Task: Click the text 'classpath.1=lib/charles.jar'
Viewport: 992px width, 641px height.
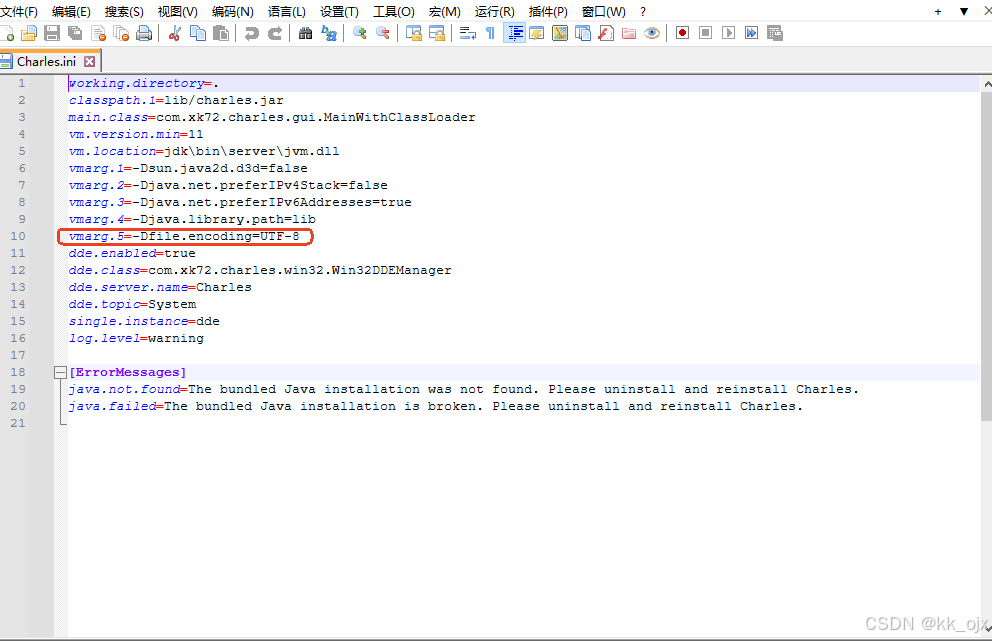Action: pos(177,100)
